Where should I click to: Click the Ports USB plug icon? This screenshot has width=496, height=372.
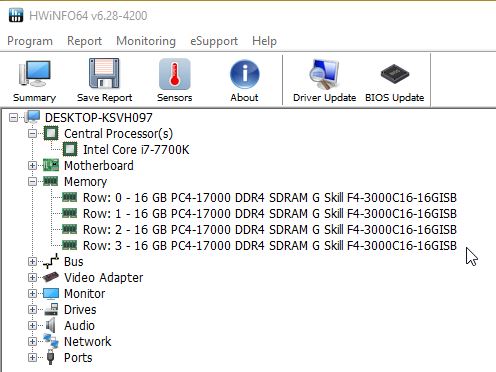[x=50, y=357]
